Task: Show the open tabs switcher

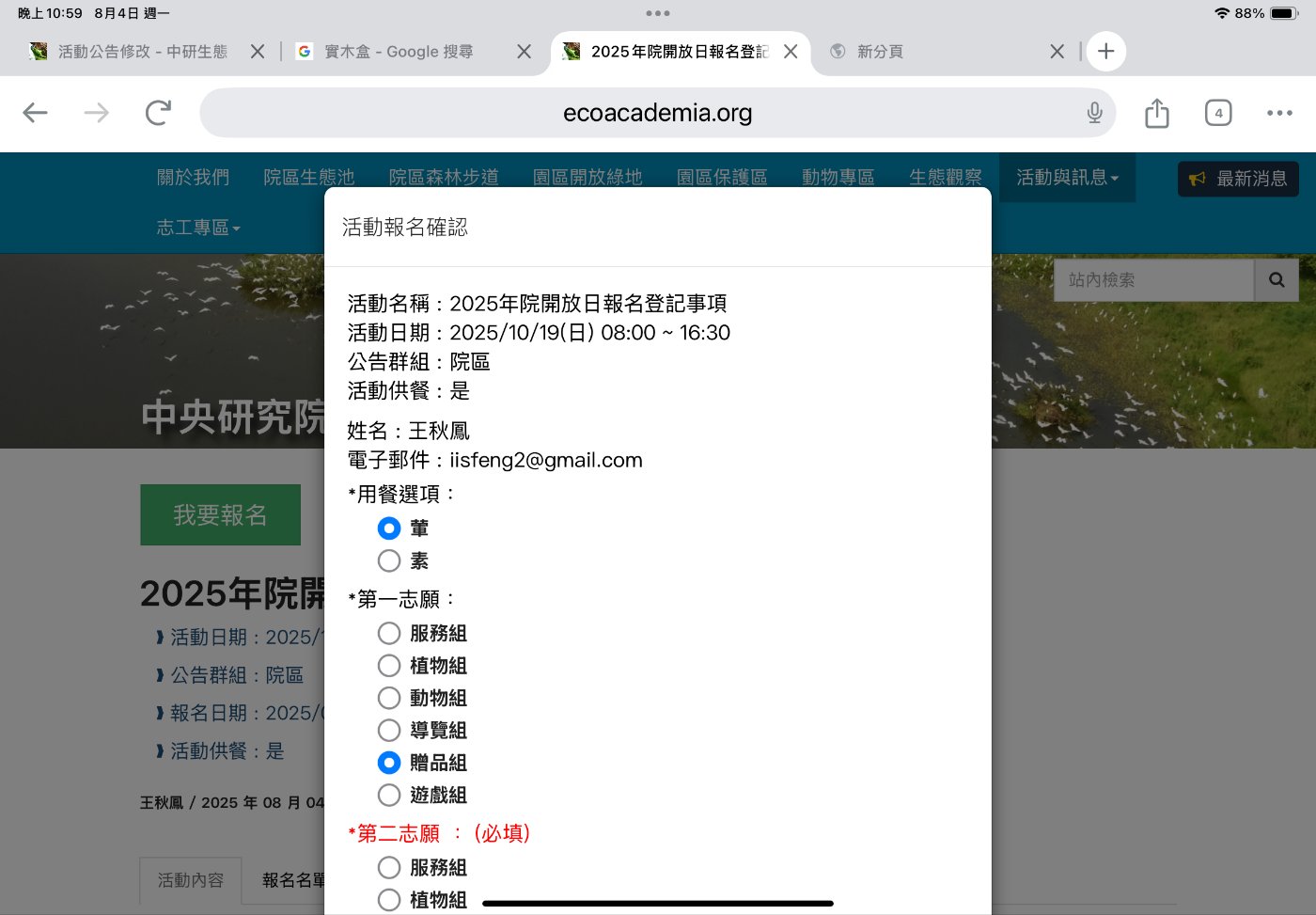Action: coord(1218,113)
